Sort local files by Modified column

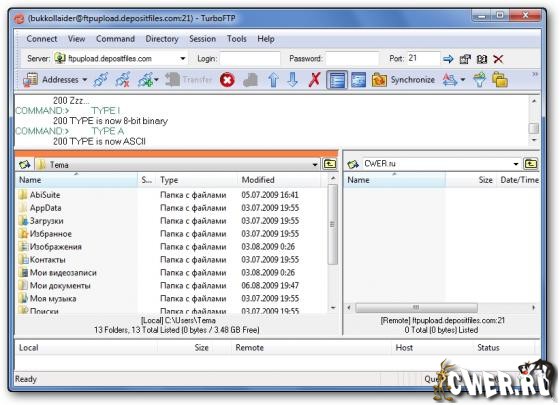click(279, 180)
